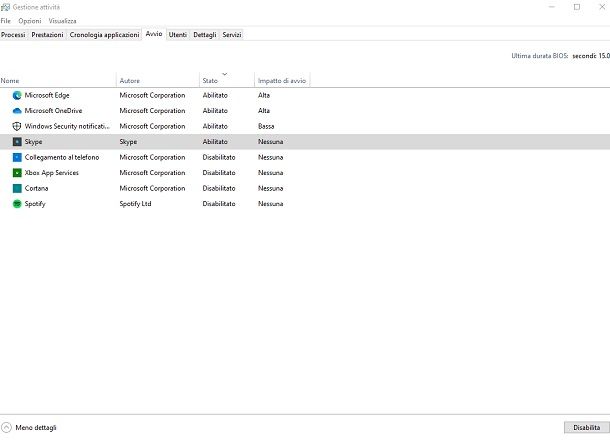Maximize the Gestione attività window

(577, 7)
